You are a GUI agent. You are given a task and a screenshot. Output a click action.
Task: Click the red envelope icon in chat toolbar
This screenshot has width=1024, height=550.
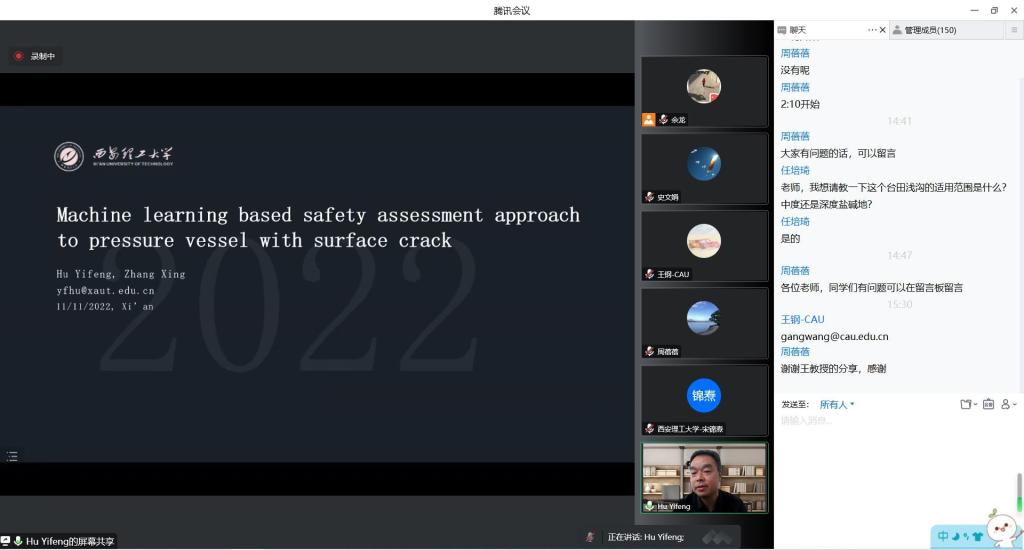(x=988, y=404)
